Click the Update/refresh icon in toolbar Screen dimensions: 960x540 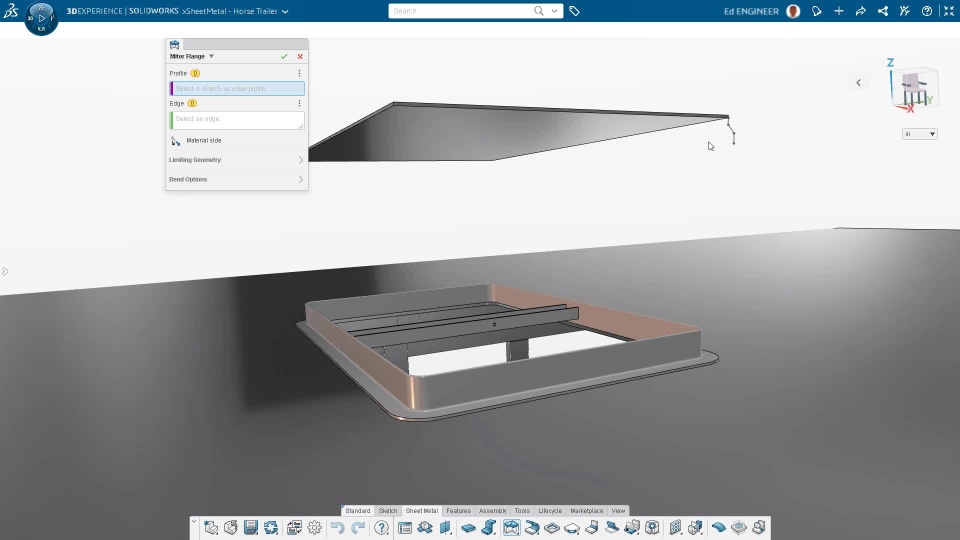(271, 528)
